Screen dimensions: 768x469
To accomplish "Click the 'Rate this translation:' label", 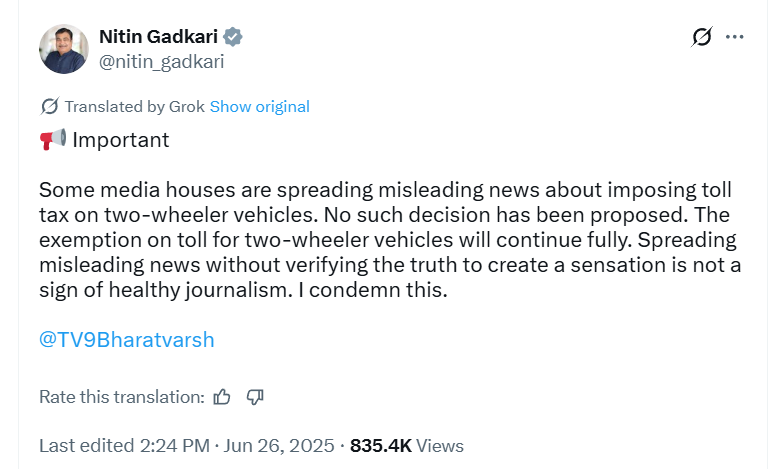I will 121,397.
